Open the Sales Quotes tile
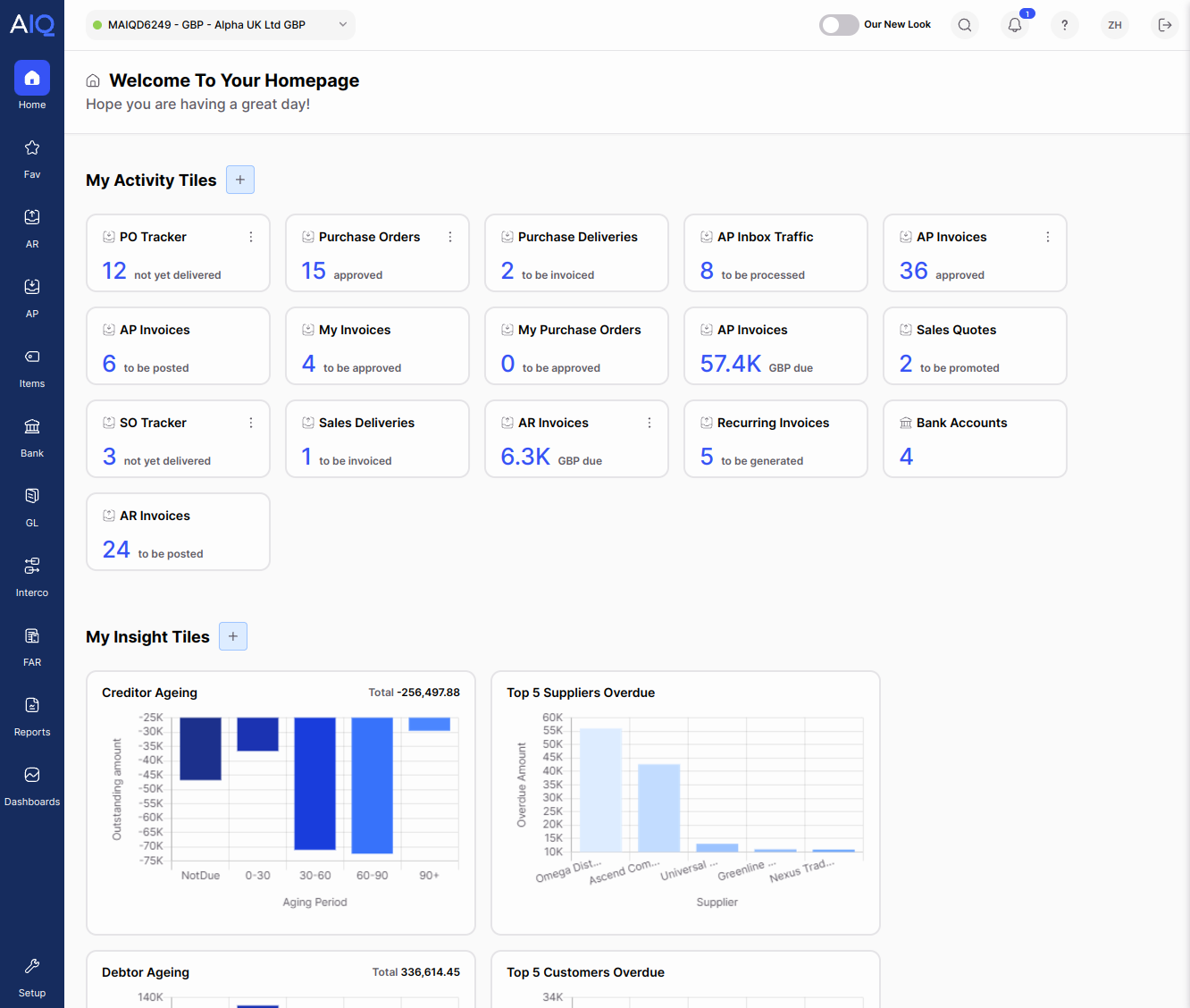This screenshot has height=1008, width=1190. pyautogui.click(x=975, y=346)
